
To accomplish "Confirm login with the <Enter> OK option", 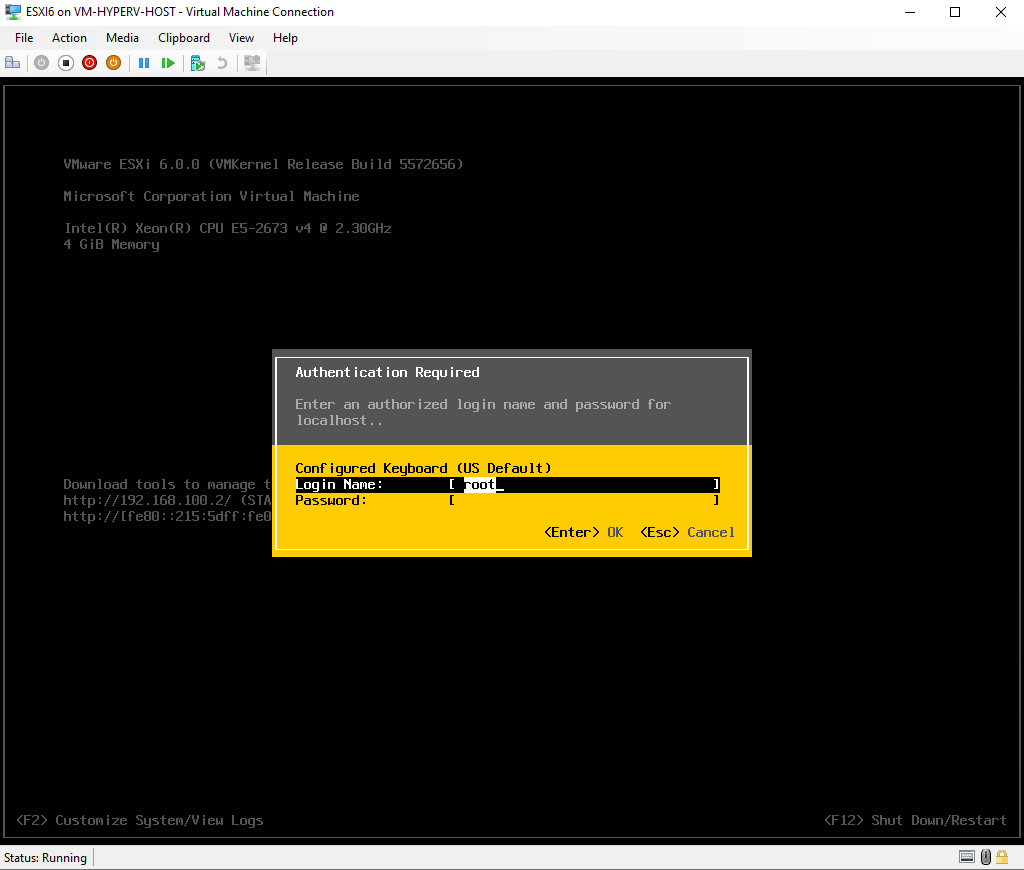I will 583,532.
